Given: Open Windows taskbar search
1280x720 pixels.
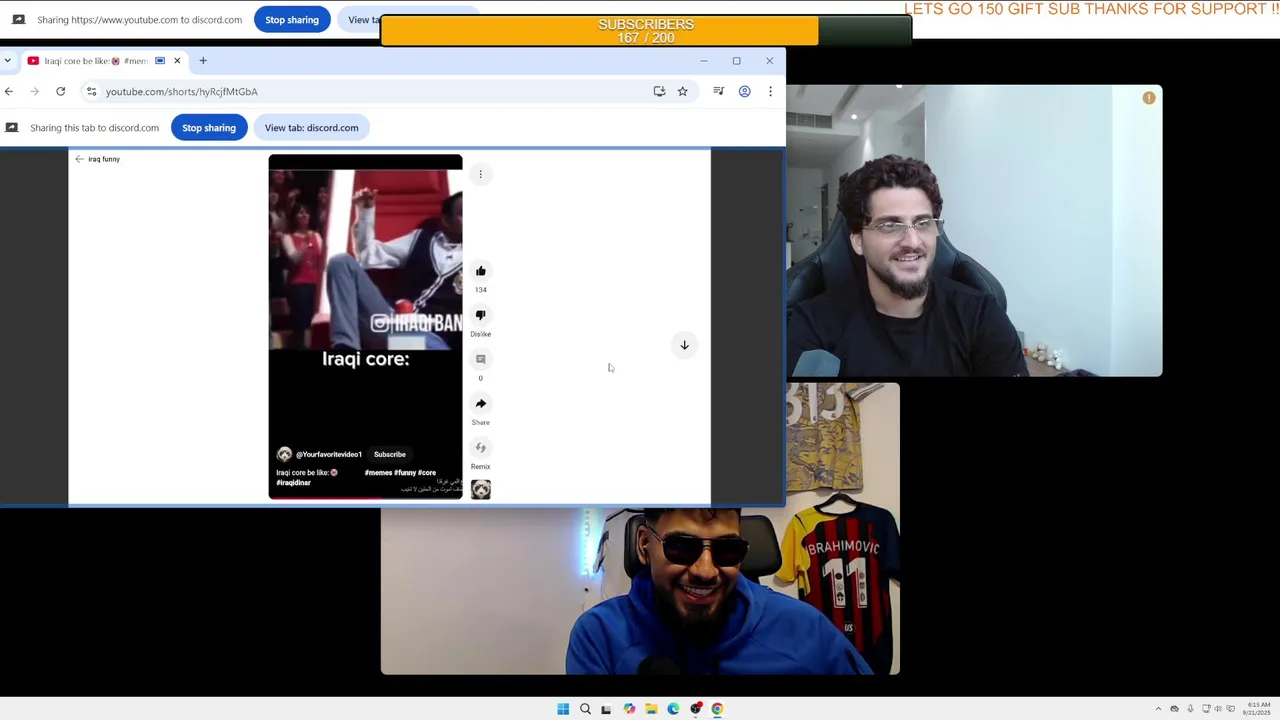Looking at the screenshot, I should [585, 709].
